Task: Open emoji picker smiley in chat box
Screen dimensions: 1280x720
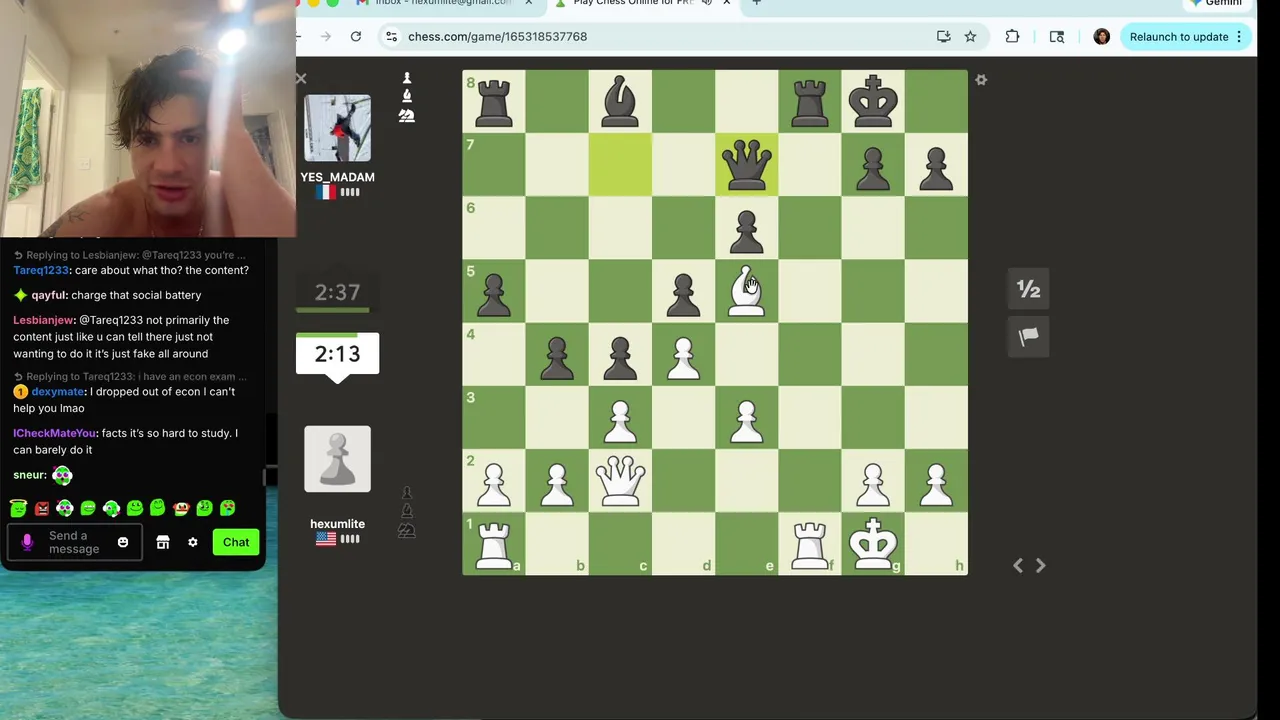Action: click(123, 542)
